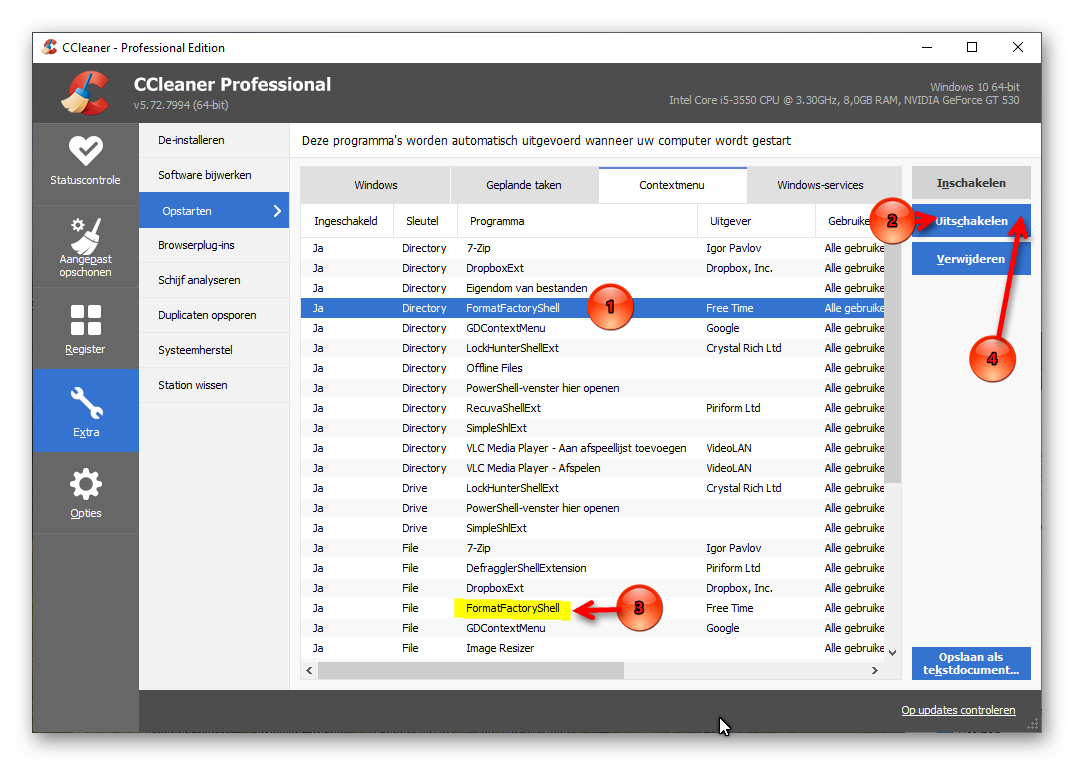Click the vertical scrollbar down arrow
1074x765 pixels.
(892, 653)
